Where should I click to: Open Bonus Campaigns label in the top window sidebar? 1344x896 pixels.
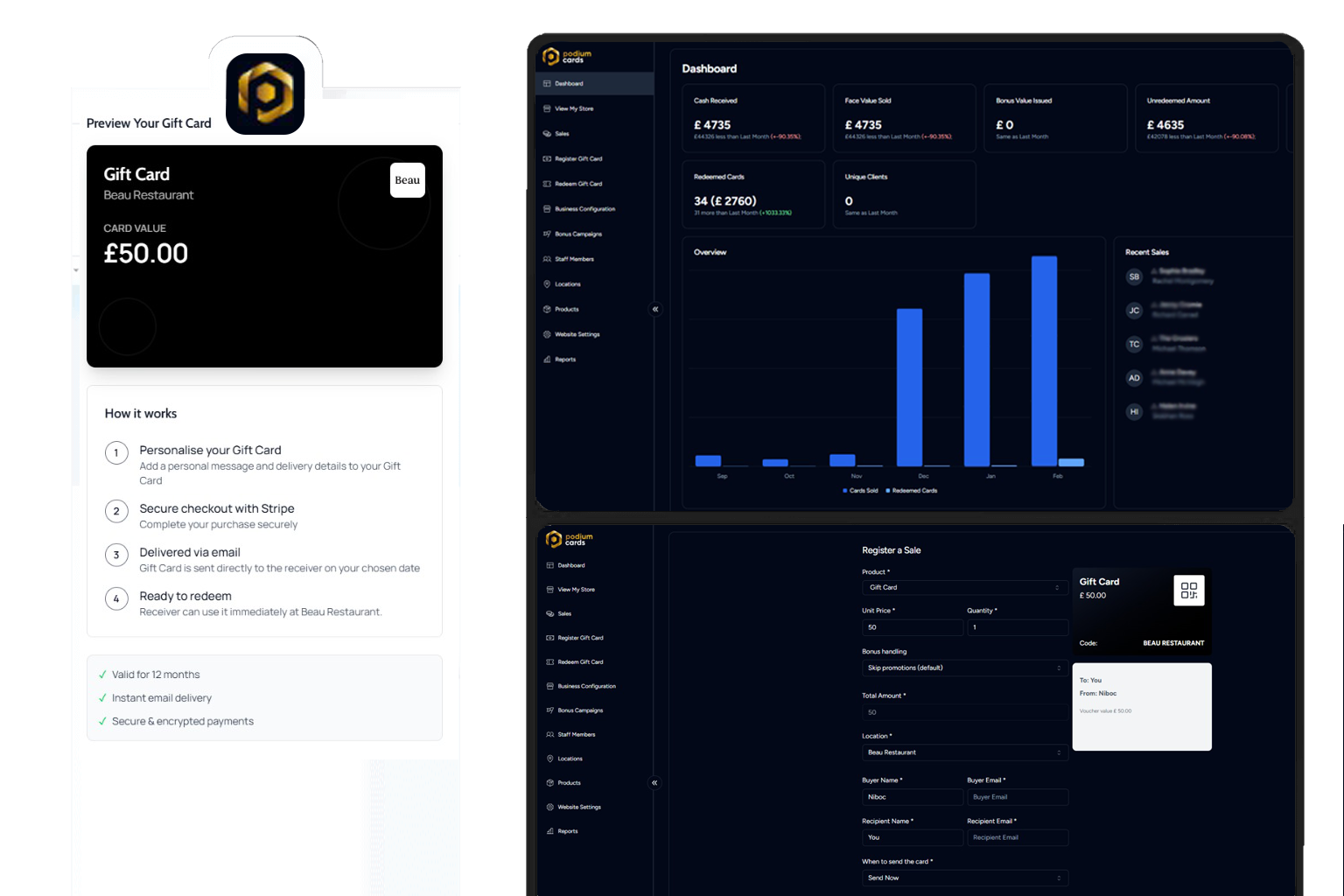coord(578,234)
